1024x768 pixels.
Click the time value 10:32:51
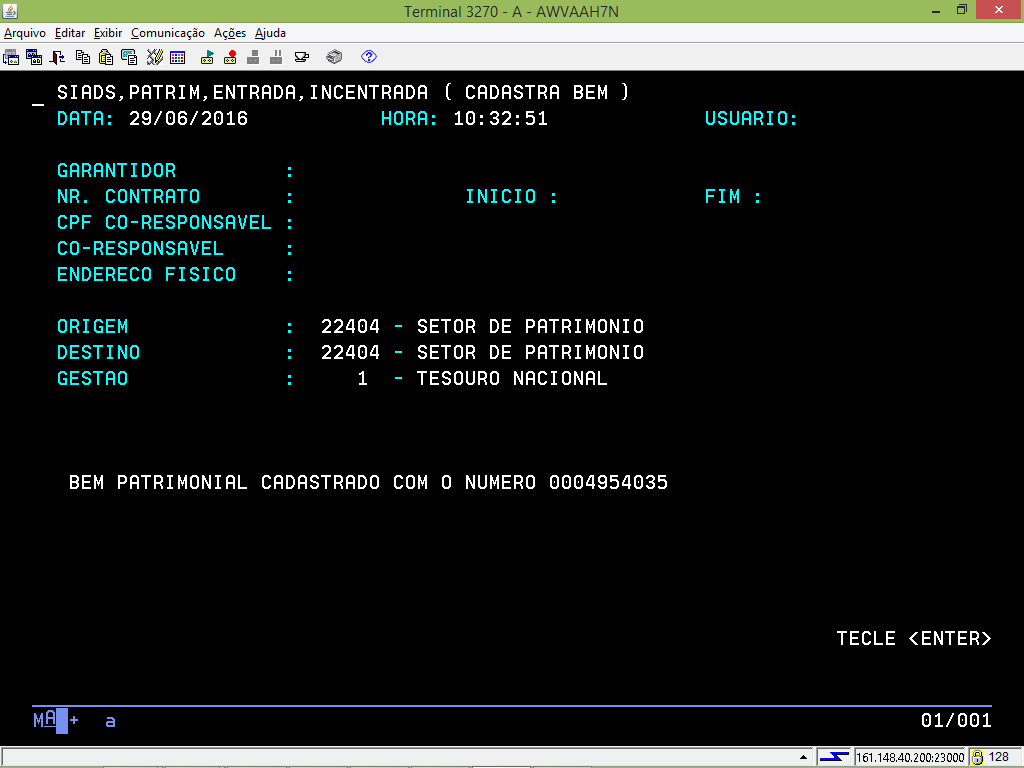500,119
